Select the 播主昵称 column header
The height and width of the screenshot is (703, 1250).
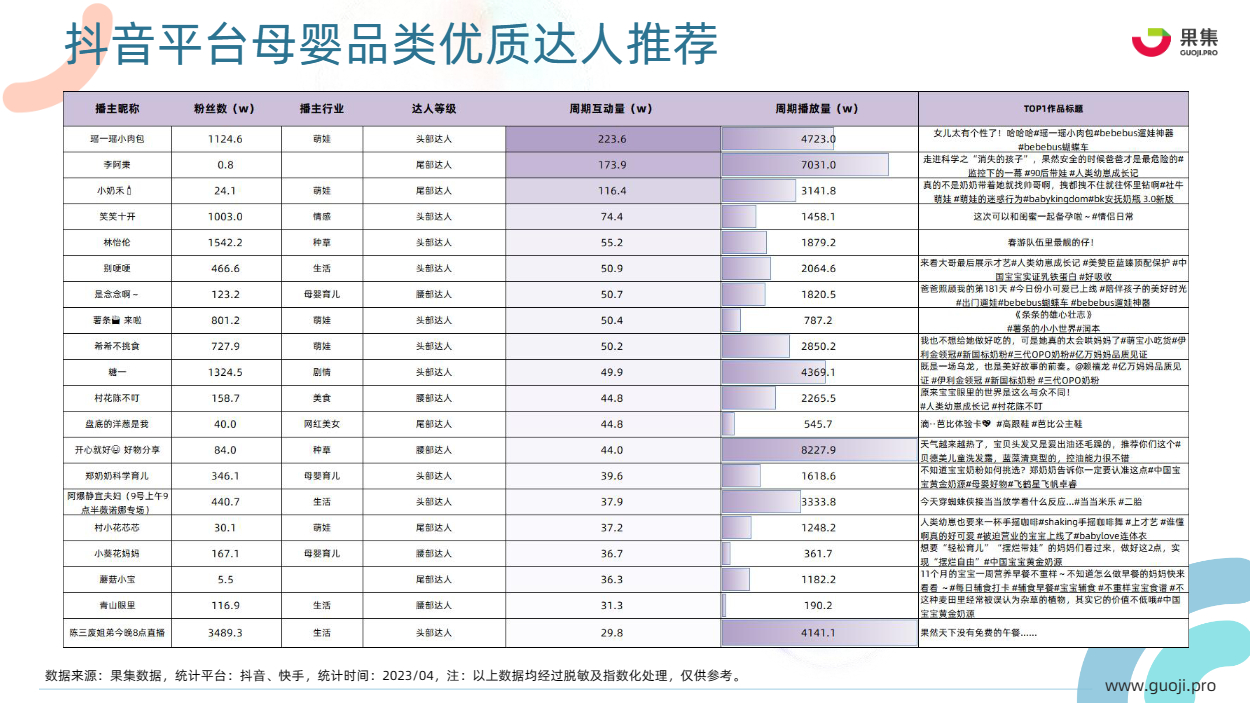[117, 109]
